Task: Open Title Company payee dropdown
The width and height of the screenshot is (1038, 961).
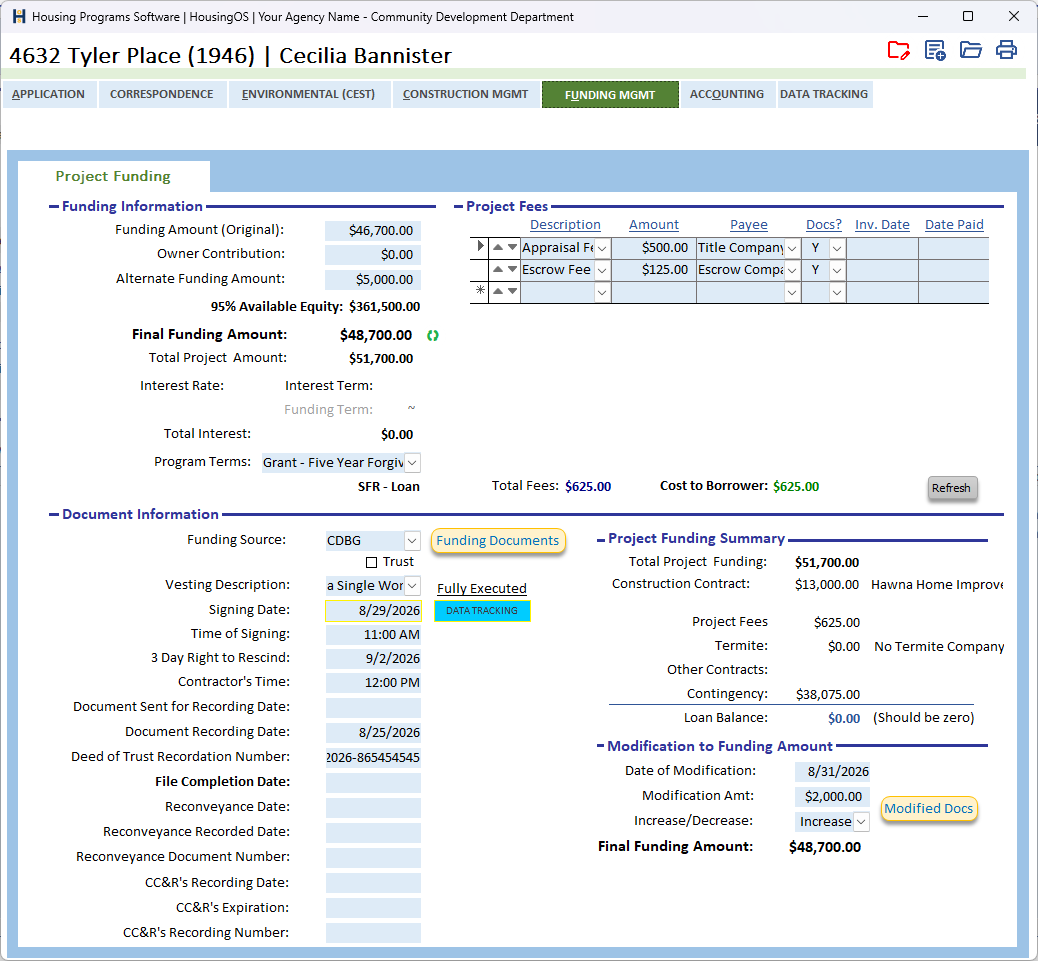Action: click(792, 249)
